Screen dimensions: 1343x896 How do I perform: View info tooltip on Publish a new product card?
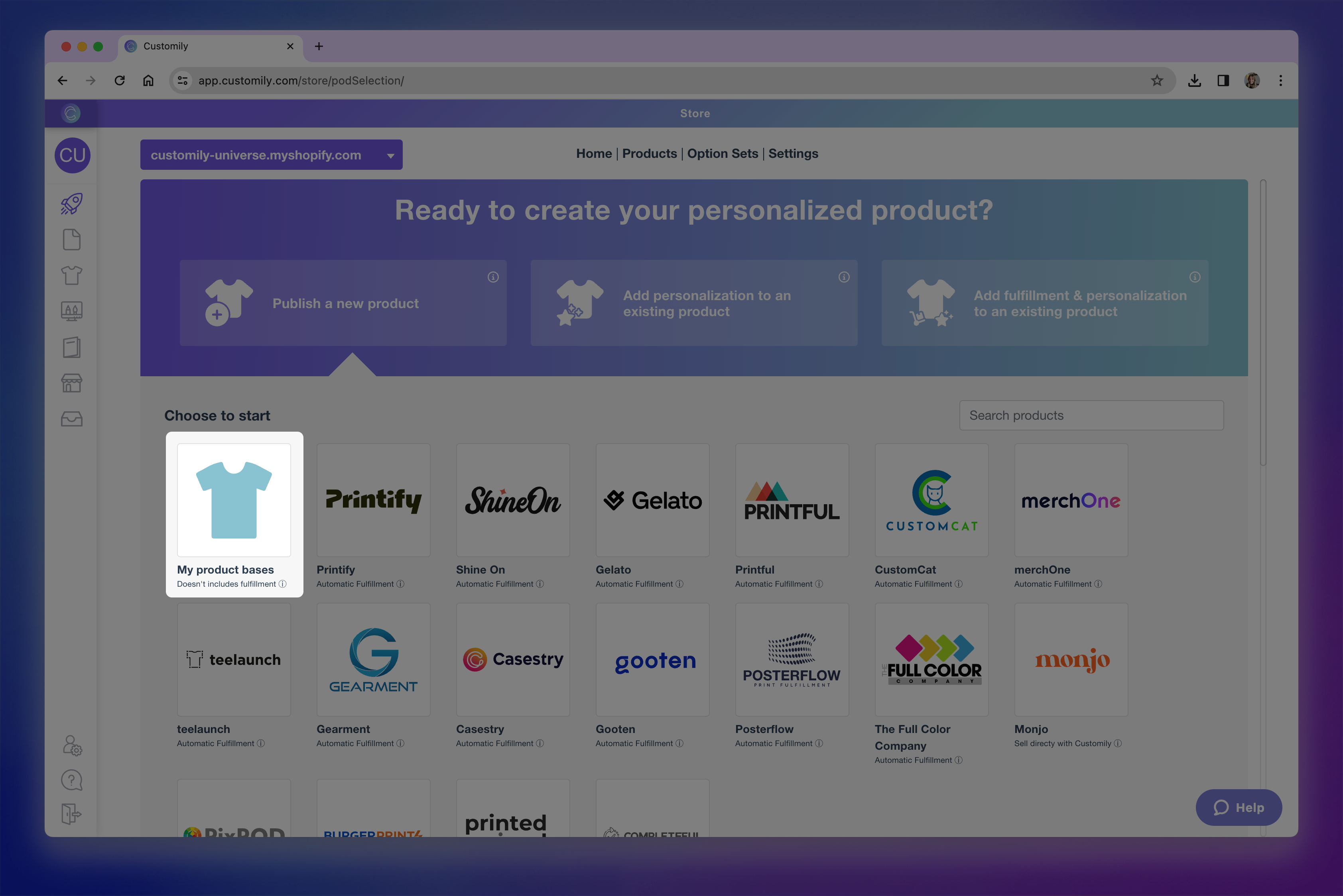tap(493, 277)
